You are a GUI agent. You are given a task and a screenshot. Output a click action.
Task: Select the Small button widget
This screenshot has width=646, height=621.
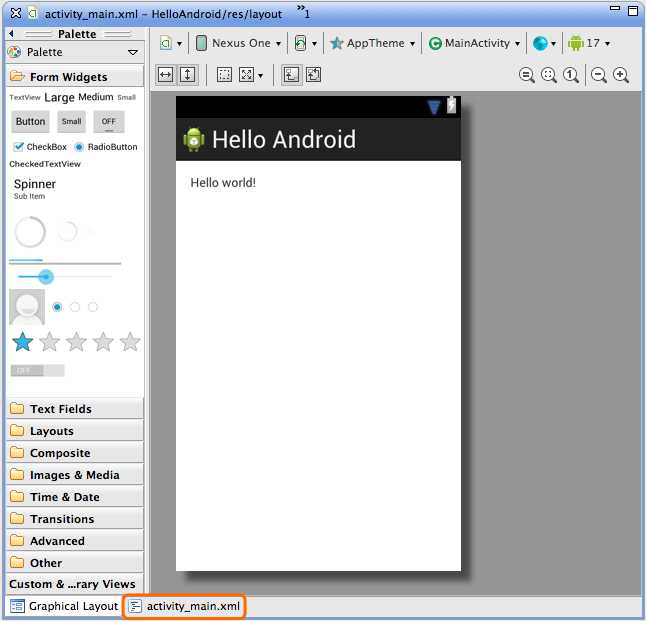[x=72, y=121]
